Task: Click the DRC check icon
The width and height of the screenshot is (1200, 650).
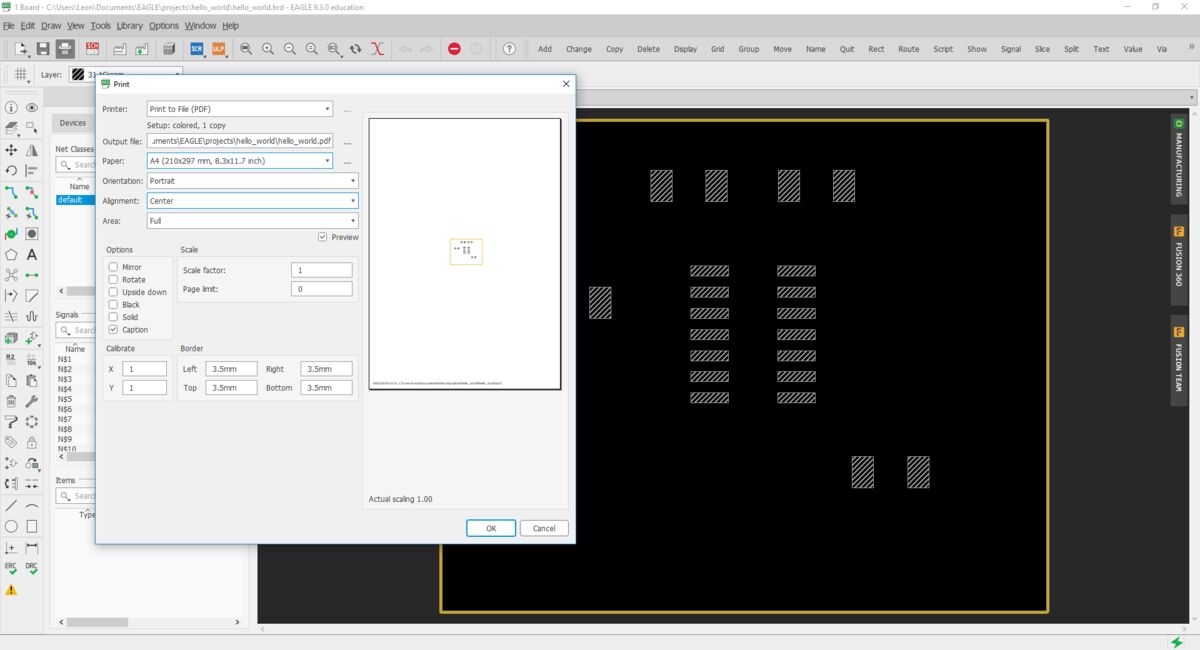Action: pos(32,568)
